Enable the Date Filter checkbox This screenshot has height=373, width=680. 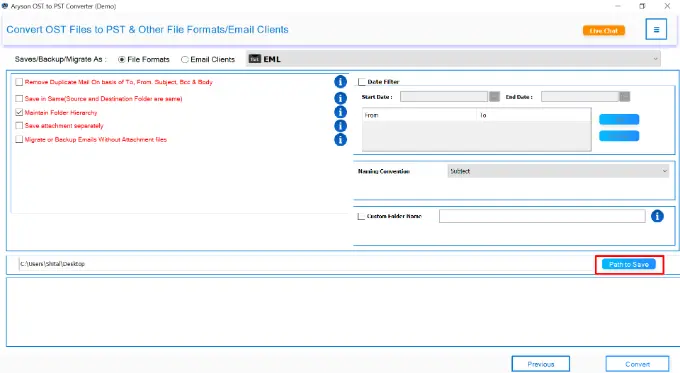click(362, 82)
